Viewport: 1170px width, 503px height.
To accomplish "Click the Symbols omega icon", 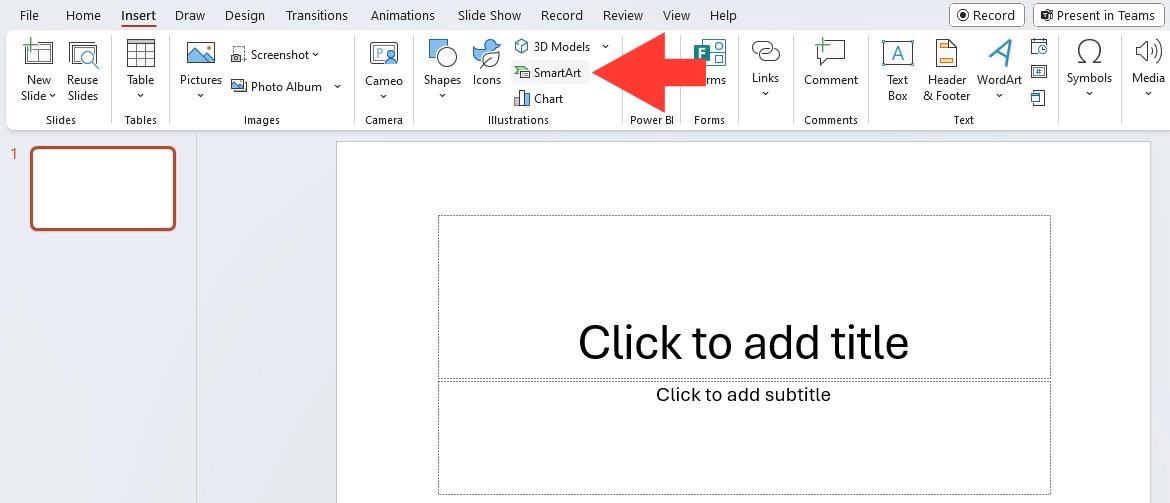I will tap(1089, 53).
